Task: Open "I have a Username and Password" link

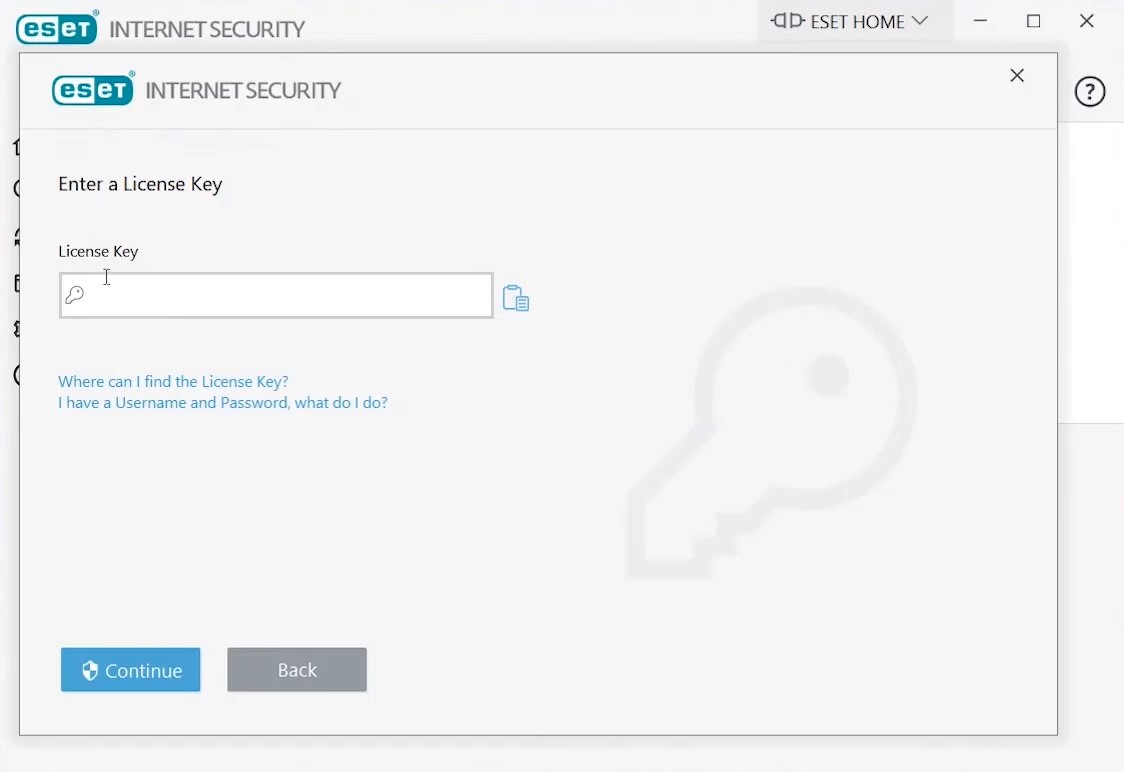Action: click(x=223, y=403)
